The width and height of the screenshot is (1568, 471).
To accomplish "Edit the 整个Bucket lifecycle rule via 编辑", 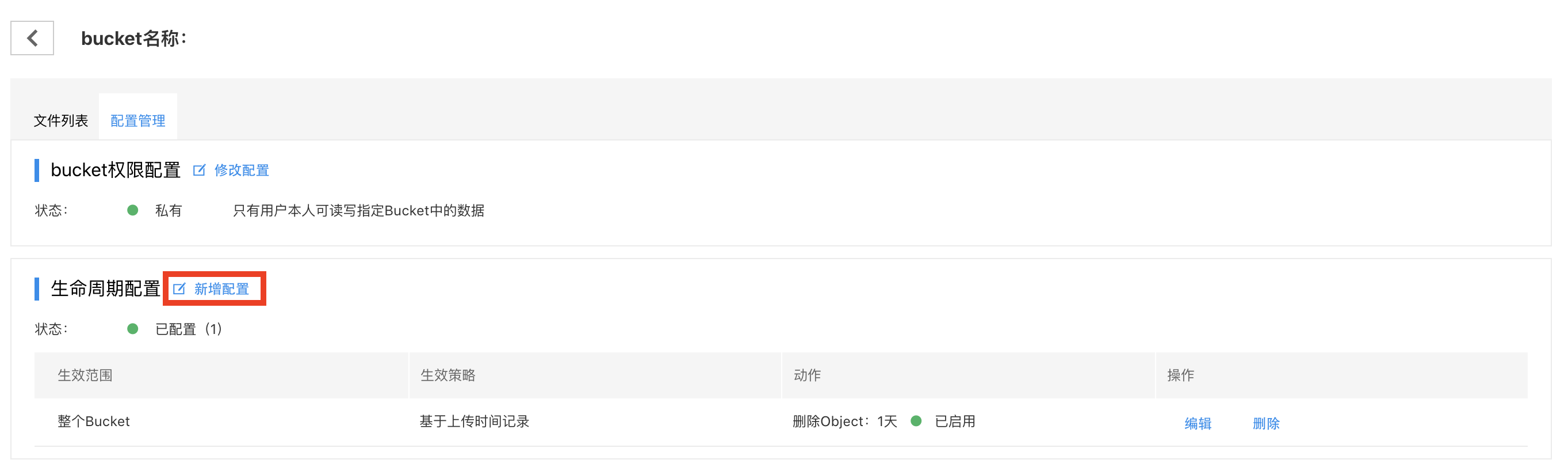I will click(x=1198, y=423).
